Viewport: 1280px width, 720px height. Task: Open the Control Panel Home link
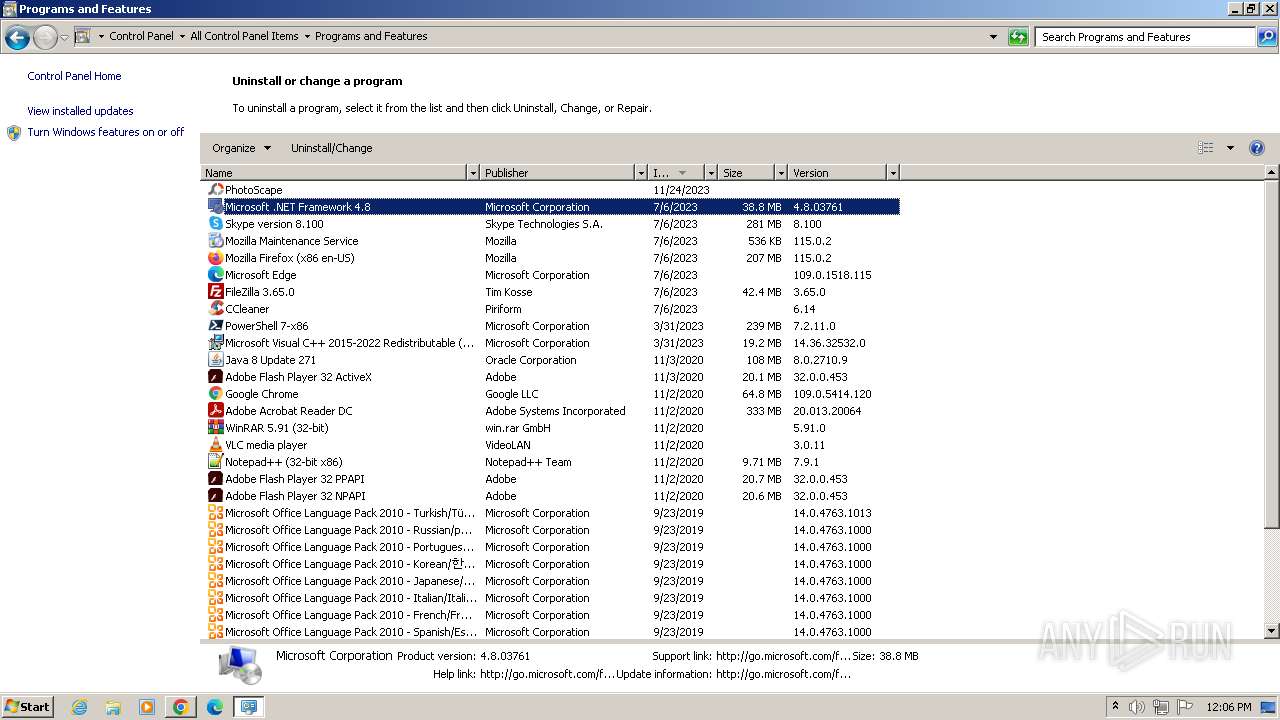point(74,76)
